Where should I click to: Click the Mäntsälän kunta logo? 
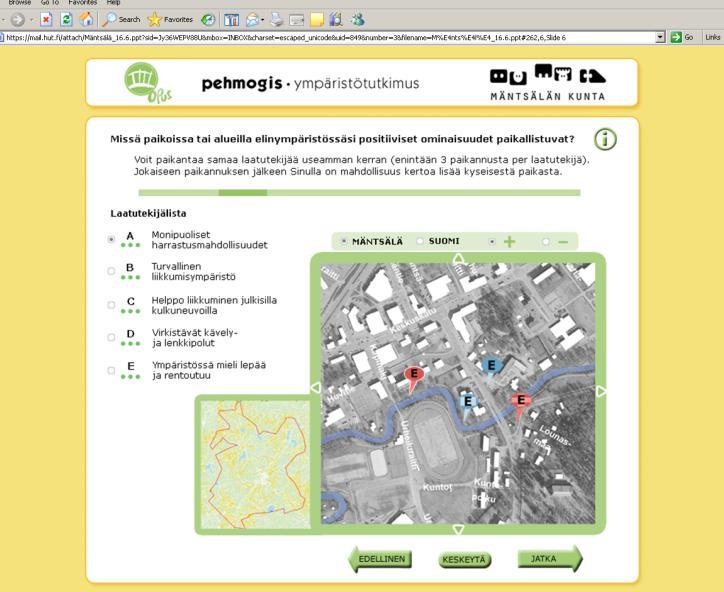tap(548, 82)
